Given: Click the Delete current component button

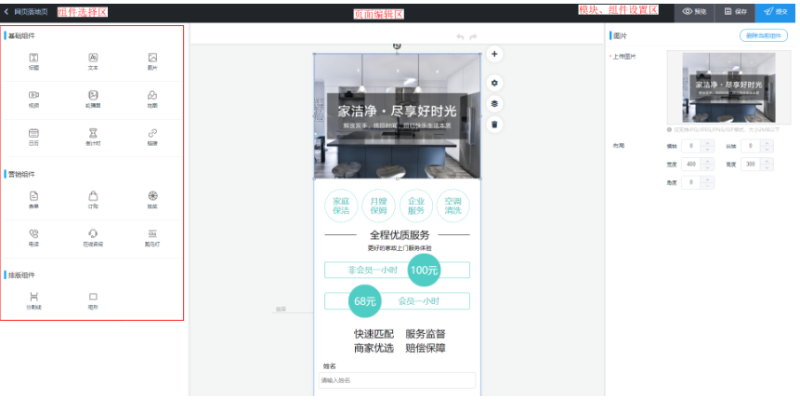Looking at the screenshot, I should 763,36.
